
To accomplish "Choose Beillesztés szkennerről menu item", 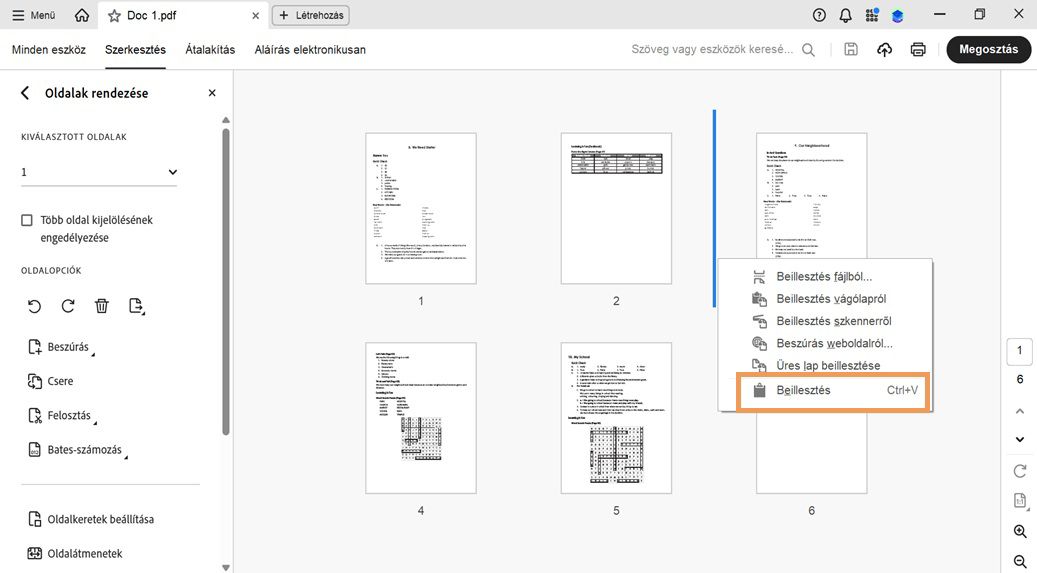I will 825,321.
